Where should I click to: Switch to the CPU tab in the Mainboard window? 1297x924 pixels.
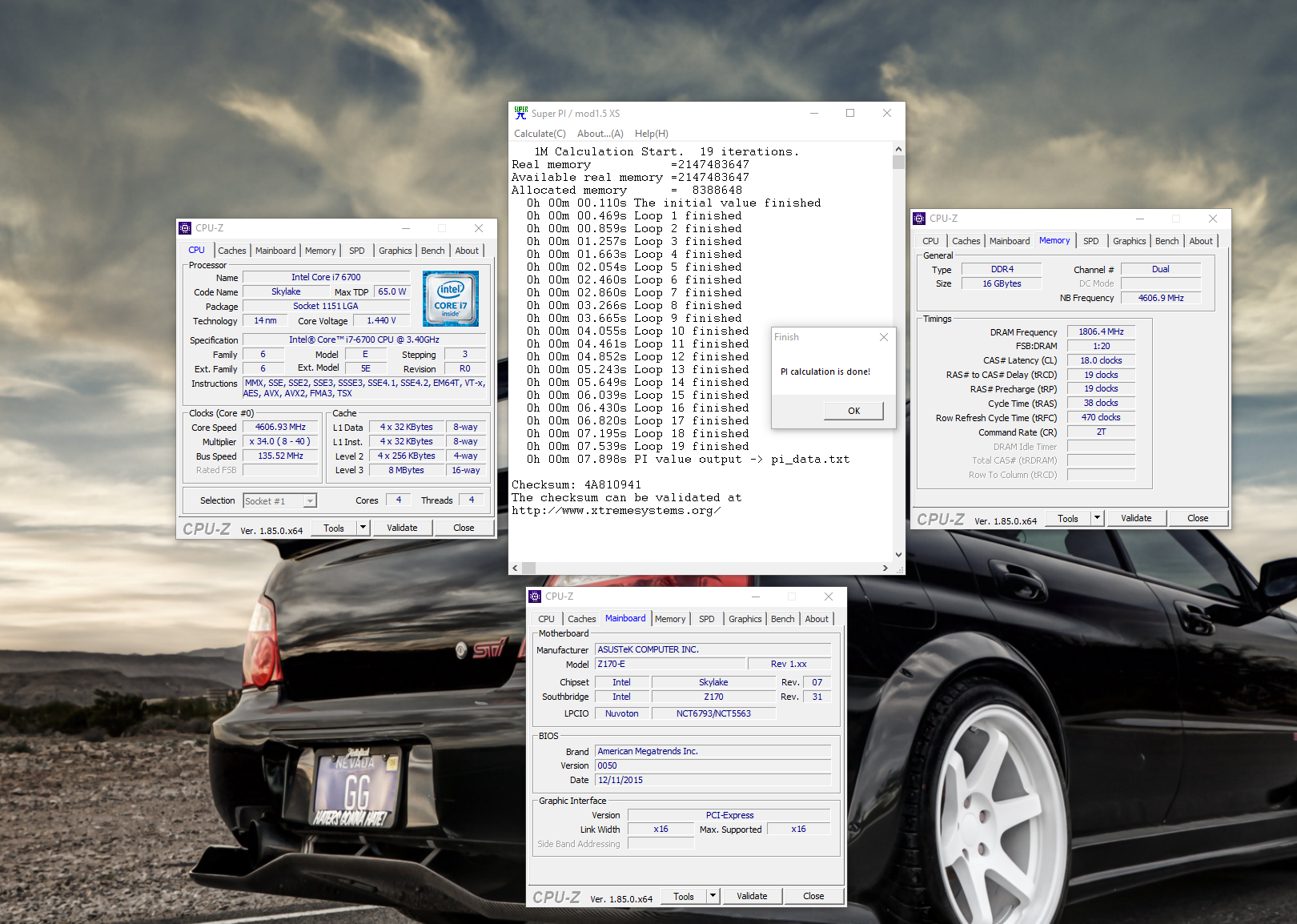(546, 619)
